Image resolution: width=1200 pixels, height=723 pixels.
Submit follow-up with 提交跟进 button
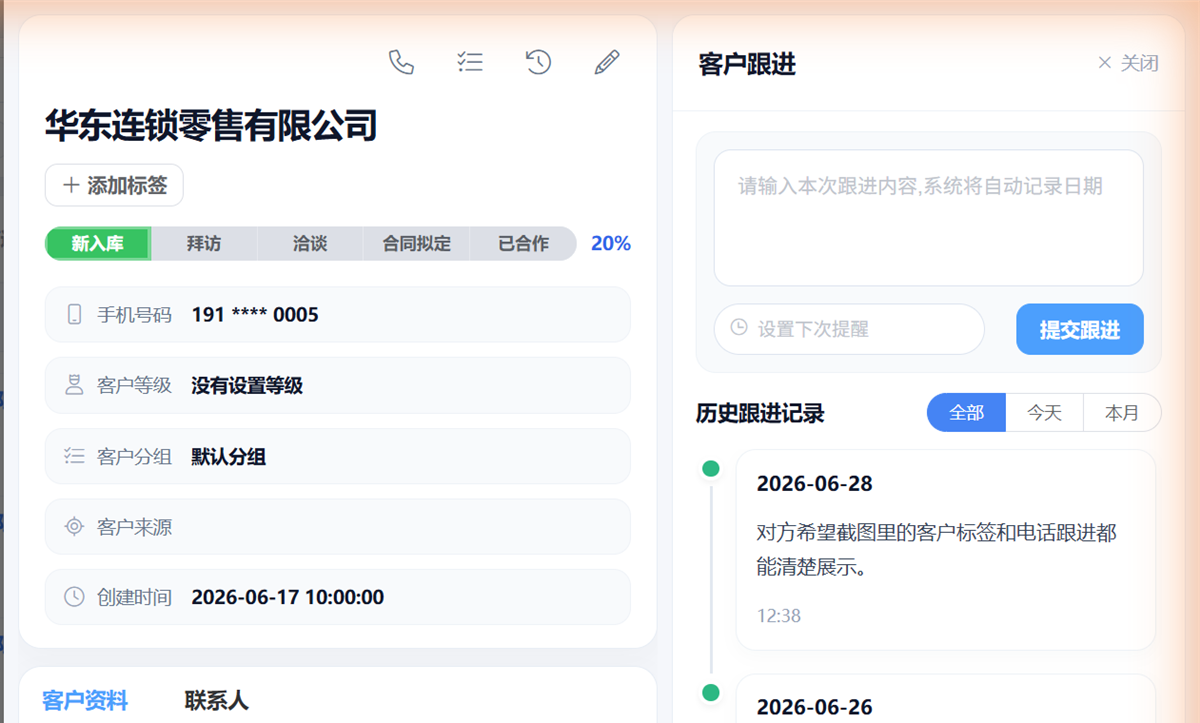click(x=1080, y=329)
